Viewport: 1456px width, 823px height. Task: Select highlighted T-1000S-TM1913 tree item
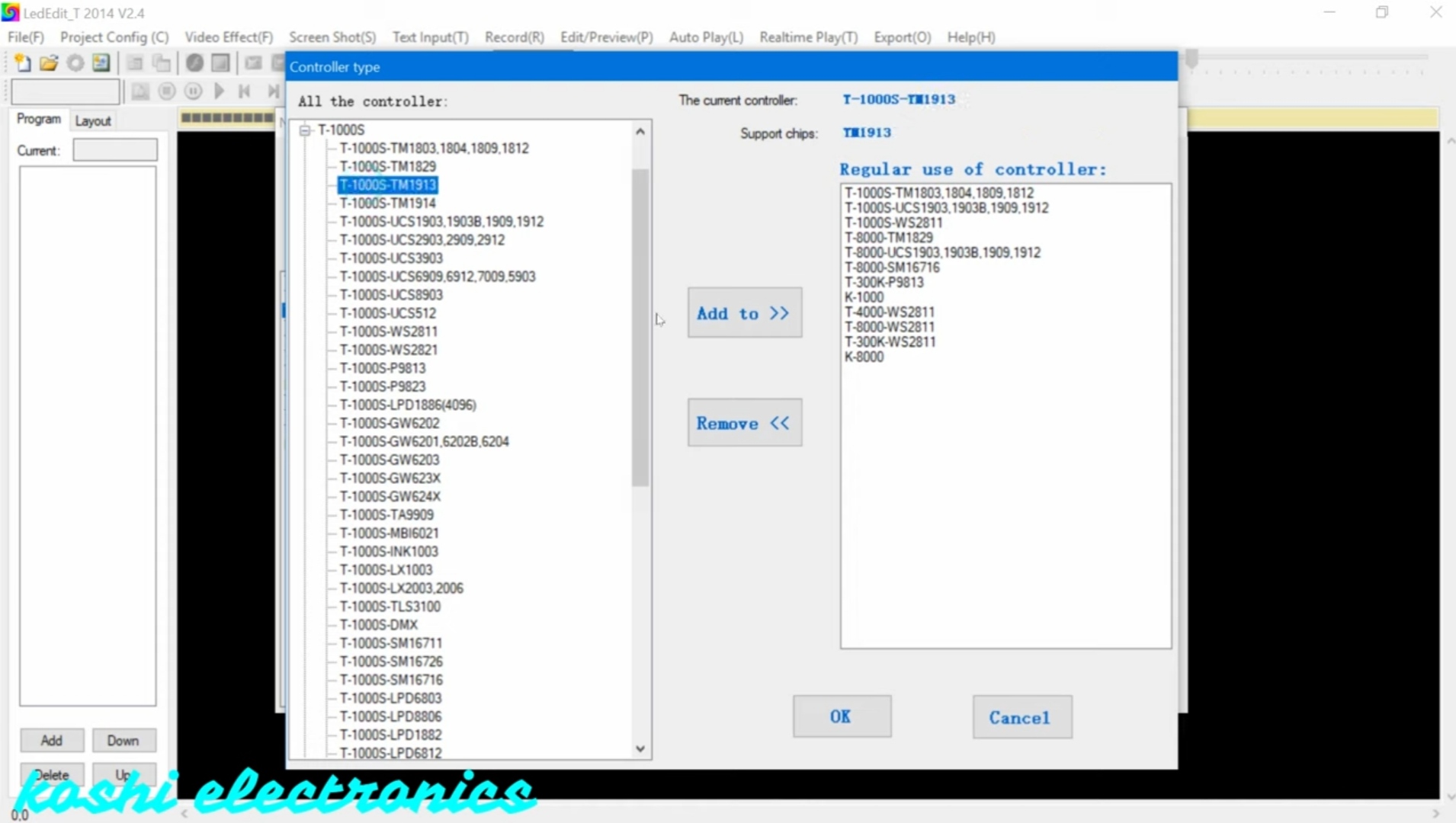[x=388, y=184]
